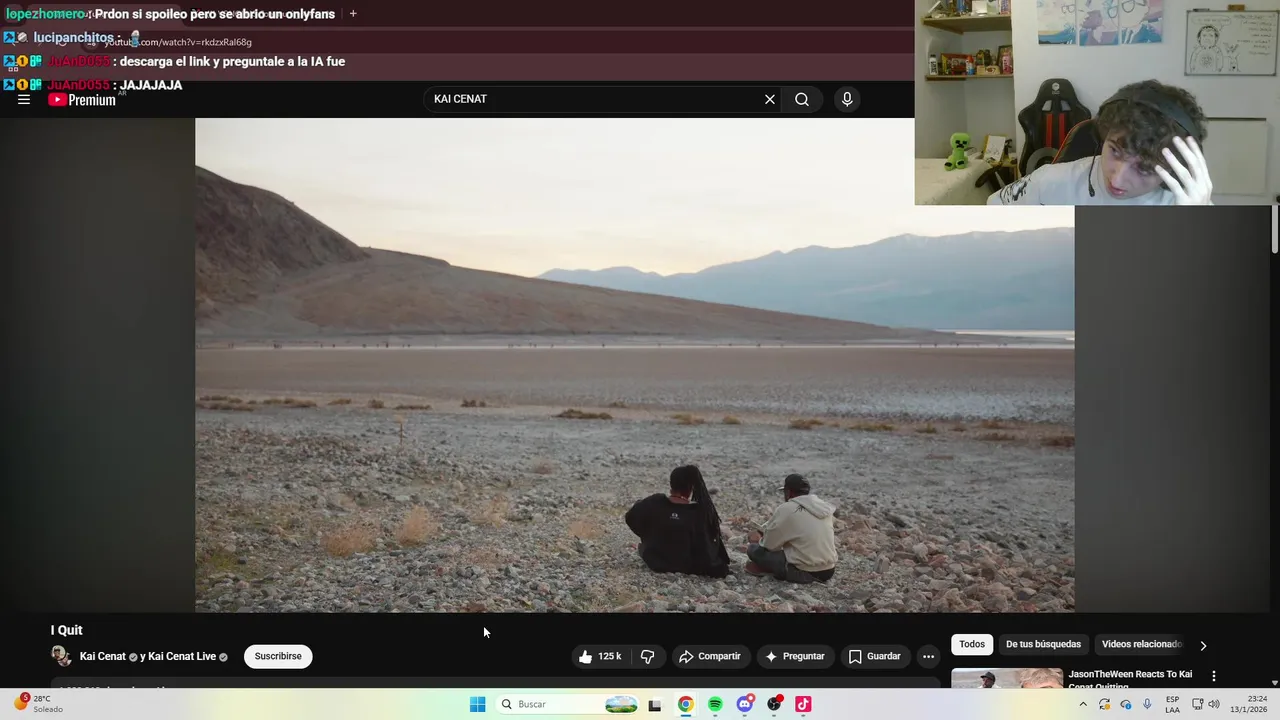
Task: Dislike the video with thumbs down
Action: tap(648, 656)
